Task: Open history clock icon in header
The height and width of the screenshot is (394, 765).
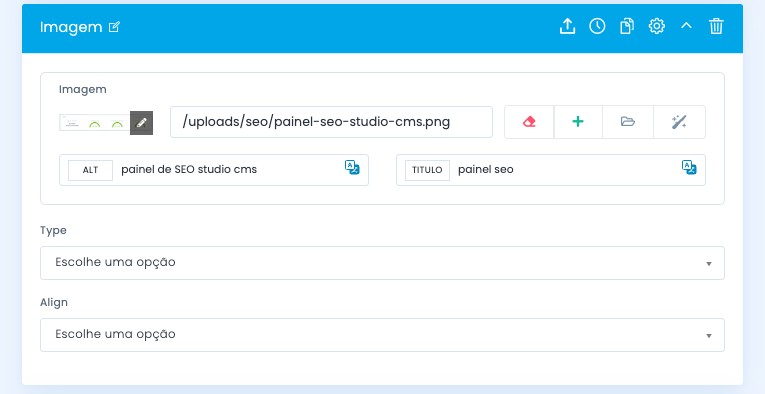Action: tap(597, 26)
